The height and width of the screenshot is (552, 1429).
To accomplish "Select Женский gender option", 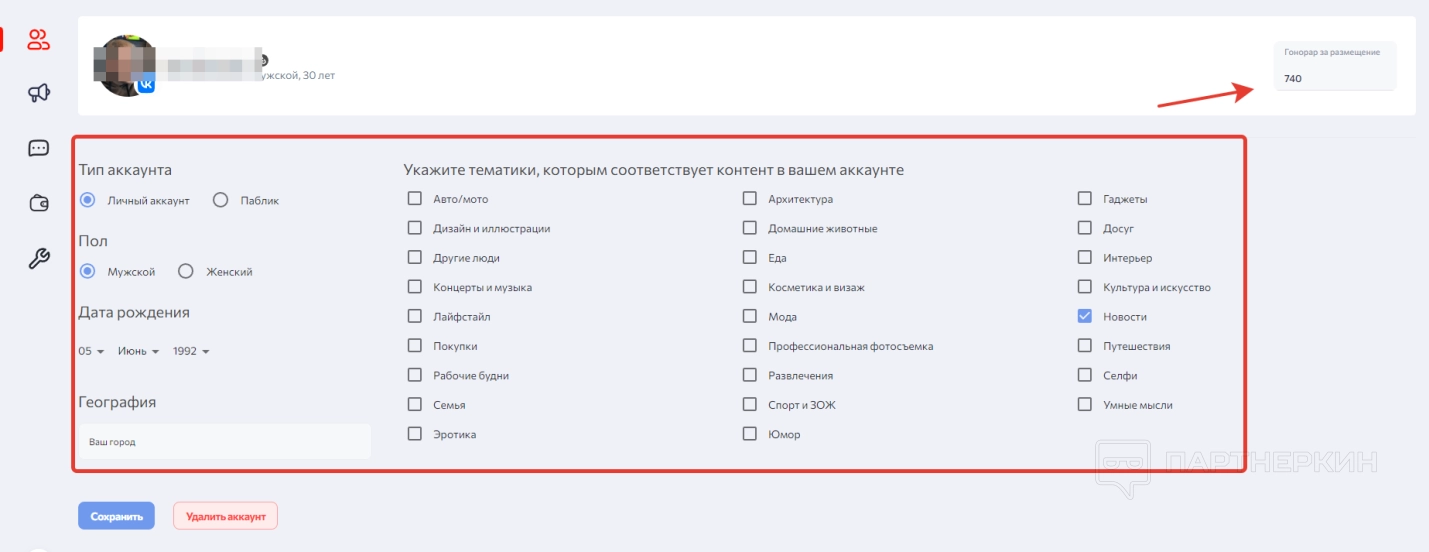I will (x=186, y=271).
